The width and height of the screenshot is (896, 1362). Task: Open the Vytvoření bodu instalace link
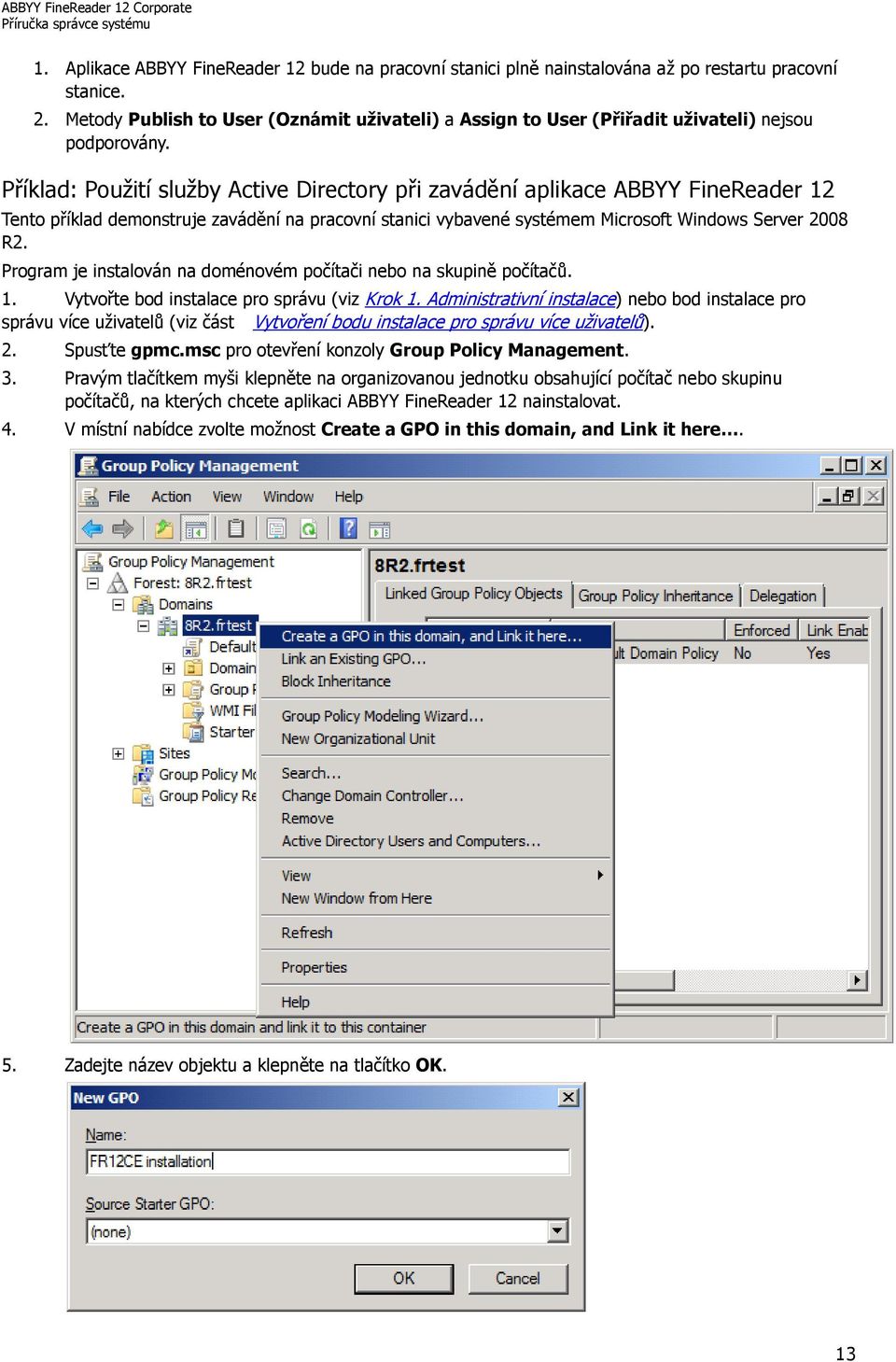point(449,322)
